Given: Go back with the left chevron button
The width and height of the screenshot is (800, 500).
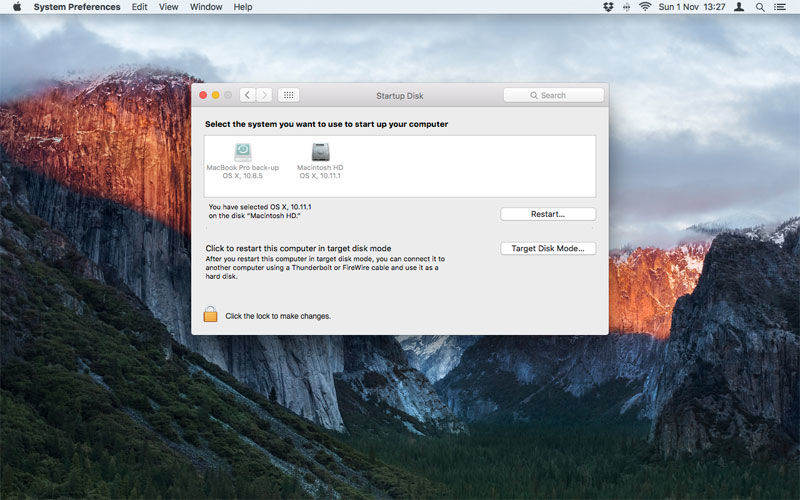Looking at the screenshot, I should [247, 95].
